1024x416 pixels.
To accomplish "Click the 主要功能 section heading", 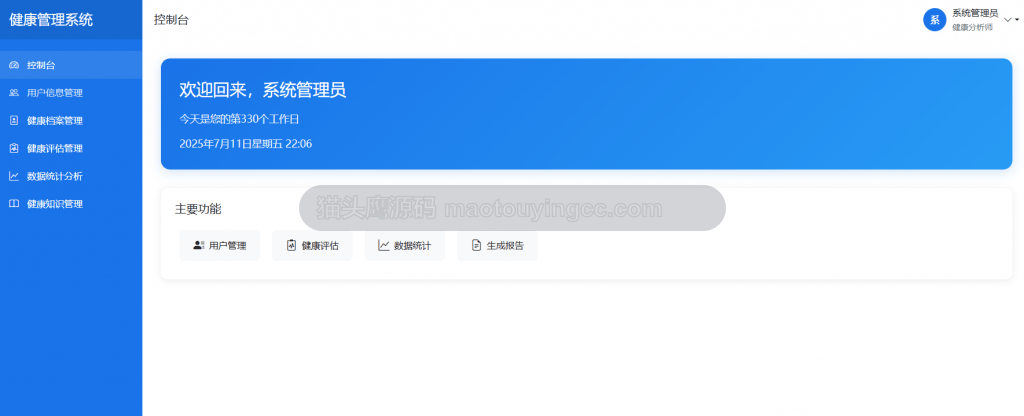I will pyautogui.click(x=198, y=209).
